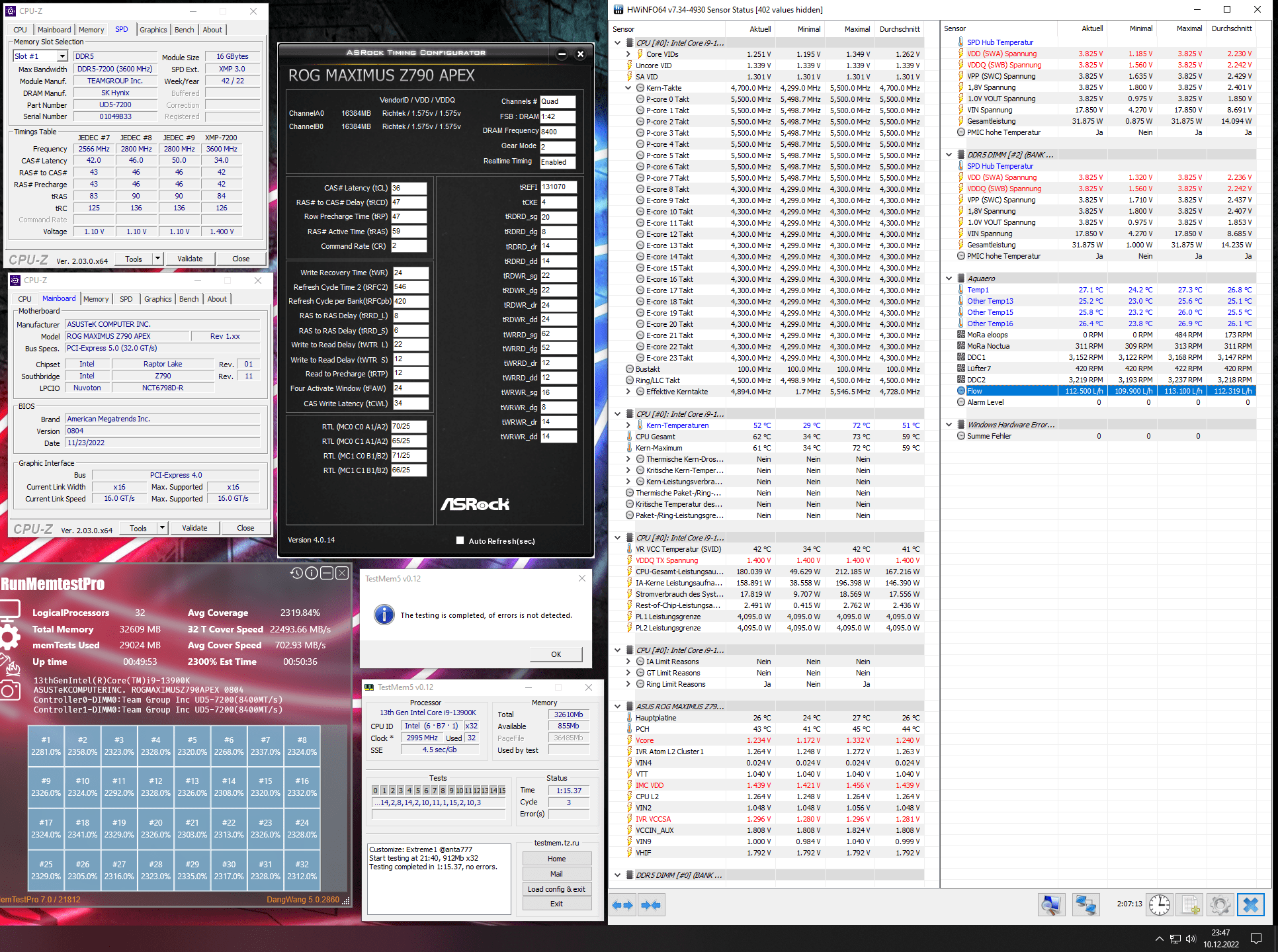
Task: Click the HWiNFO expand columns arrows icon
Action: (622, 905)
